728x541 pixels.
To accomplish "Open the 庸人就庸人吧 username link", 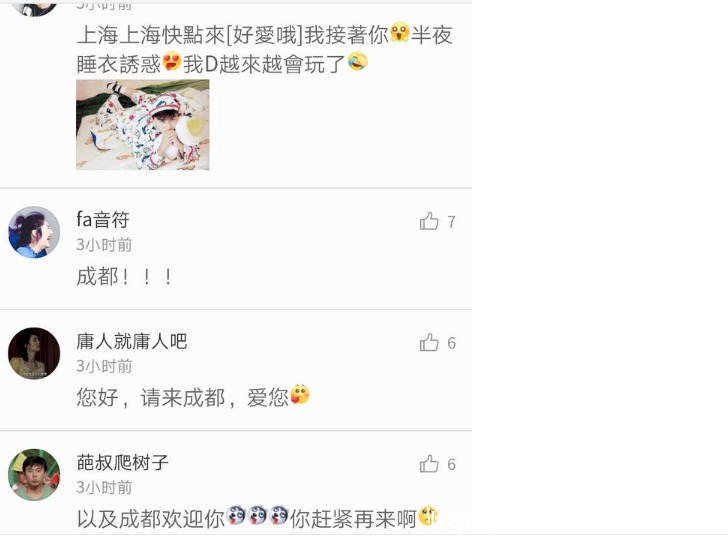I will pyautogui.click(x=131, y=341).
